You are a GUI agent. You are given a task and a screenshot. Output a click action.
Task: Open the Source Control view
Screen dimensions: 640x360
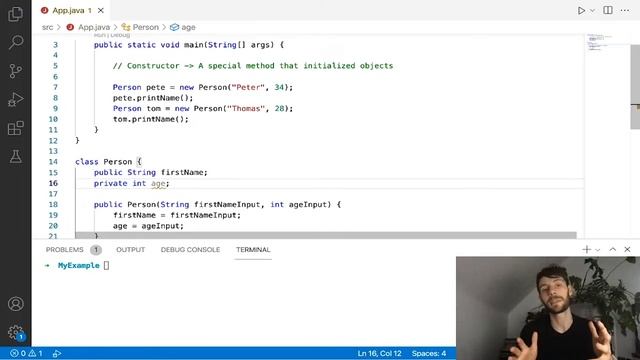coord(16,71)
